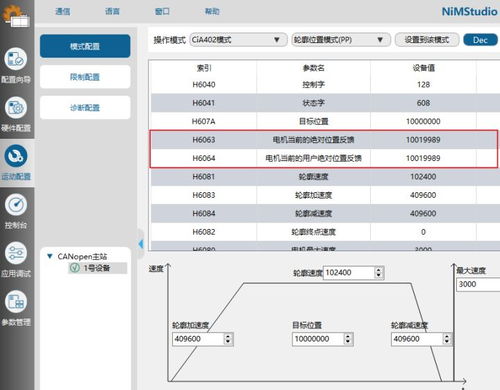Screen dimensions: 500x390
Task: Open the 应用调试 sliders icon
Action: tap(15, 253)
